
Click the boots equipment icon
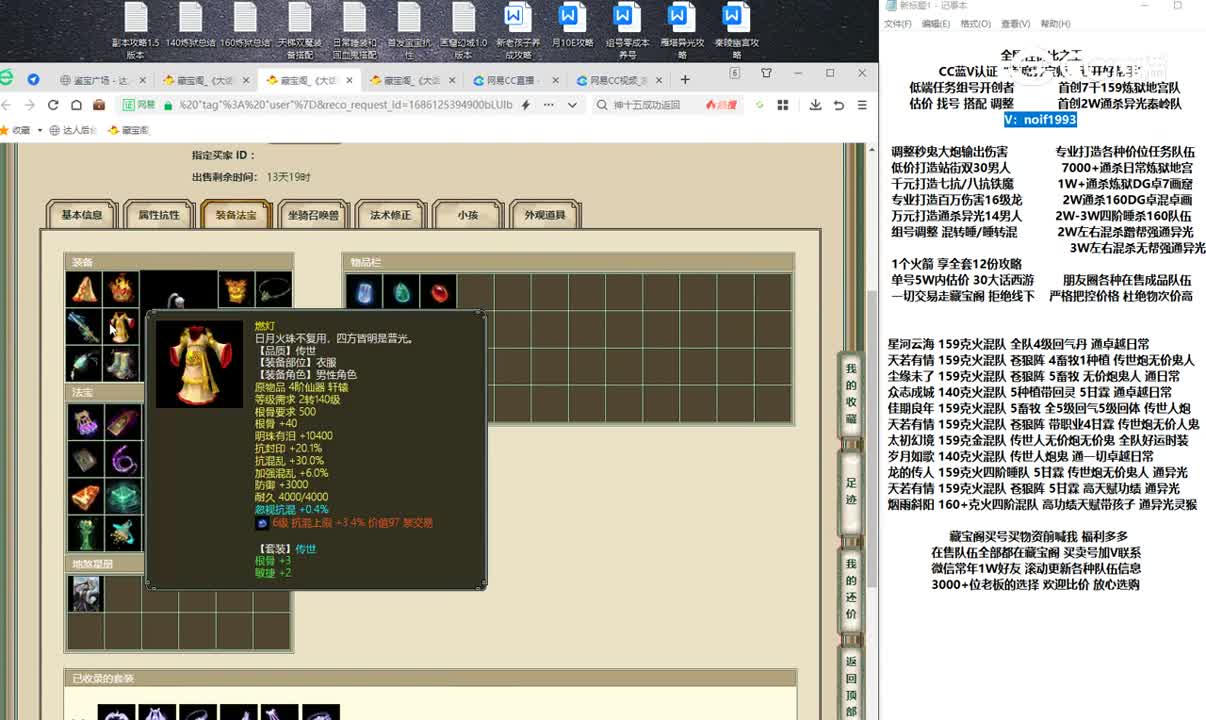point(121,363)
